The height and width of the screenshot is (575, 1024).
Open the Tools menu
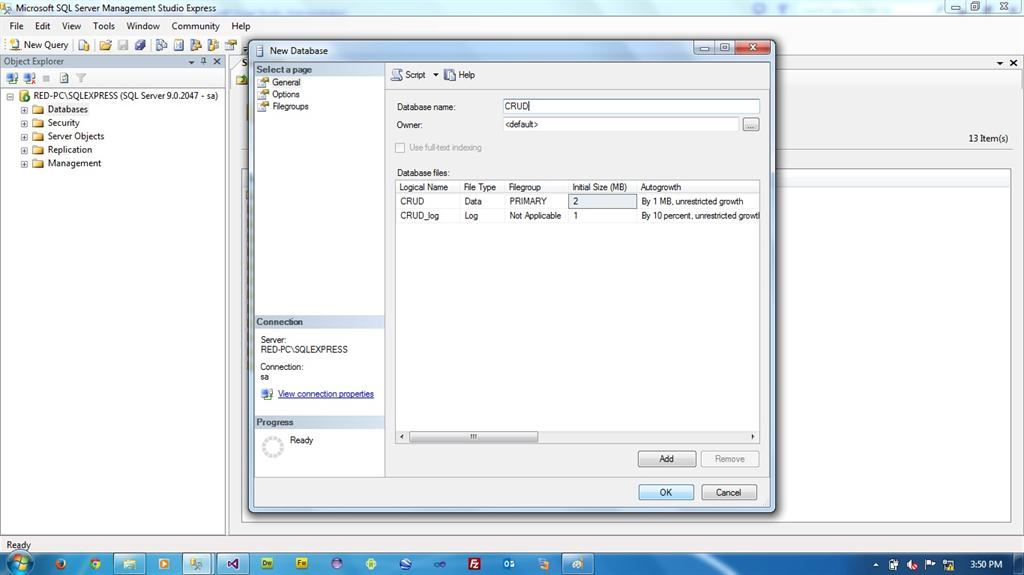103,26
